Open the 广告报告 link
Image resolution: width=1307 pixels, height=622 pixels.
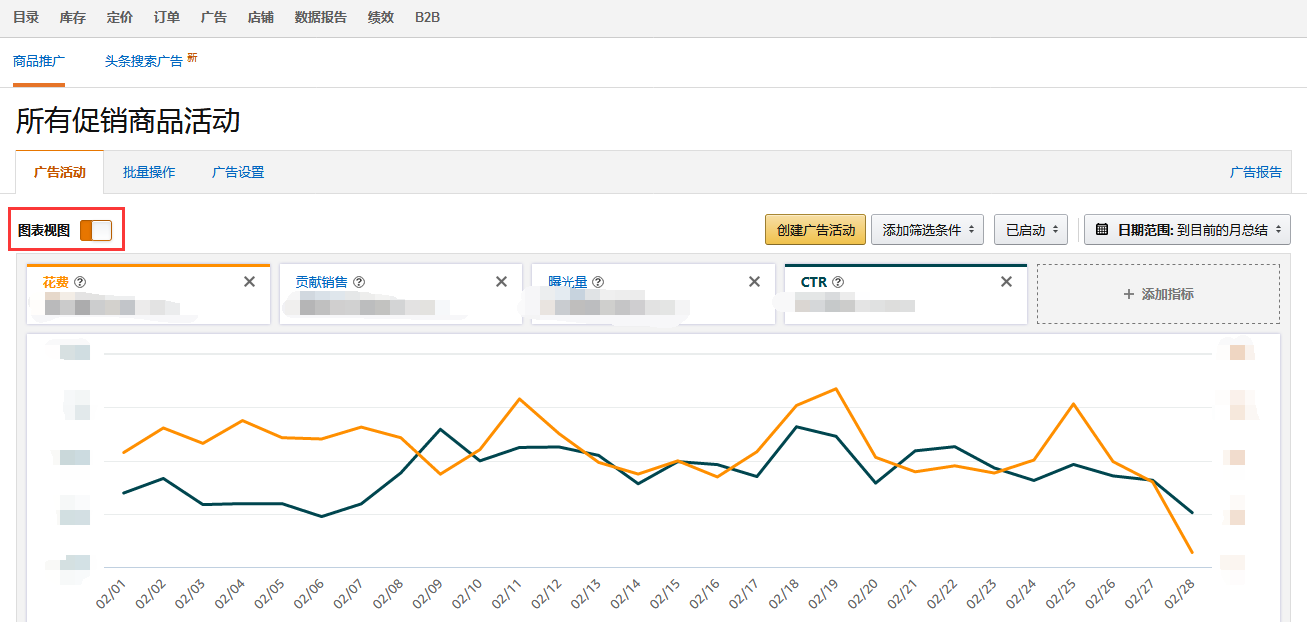[x=1255, y=172]
